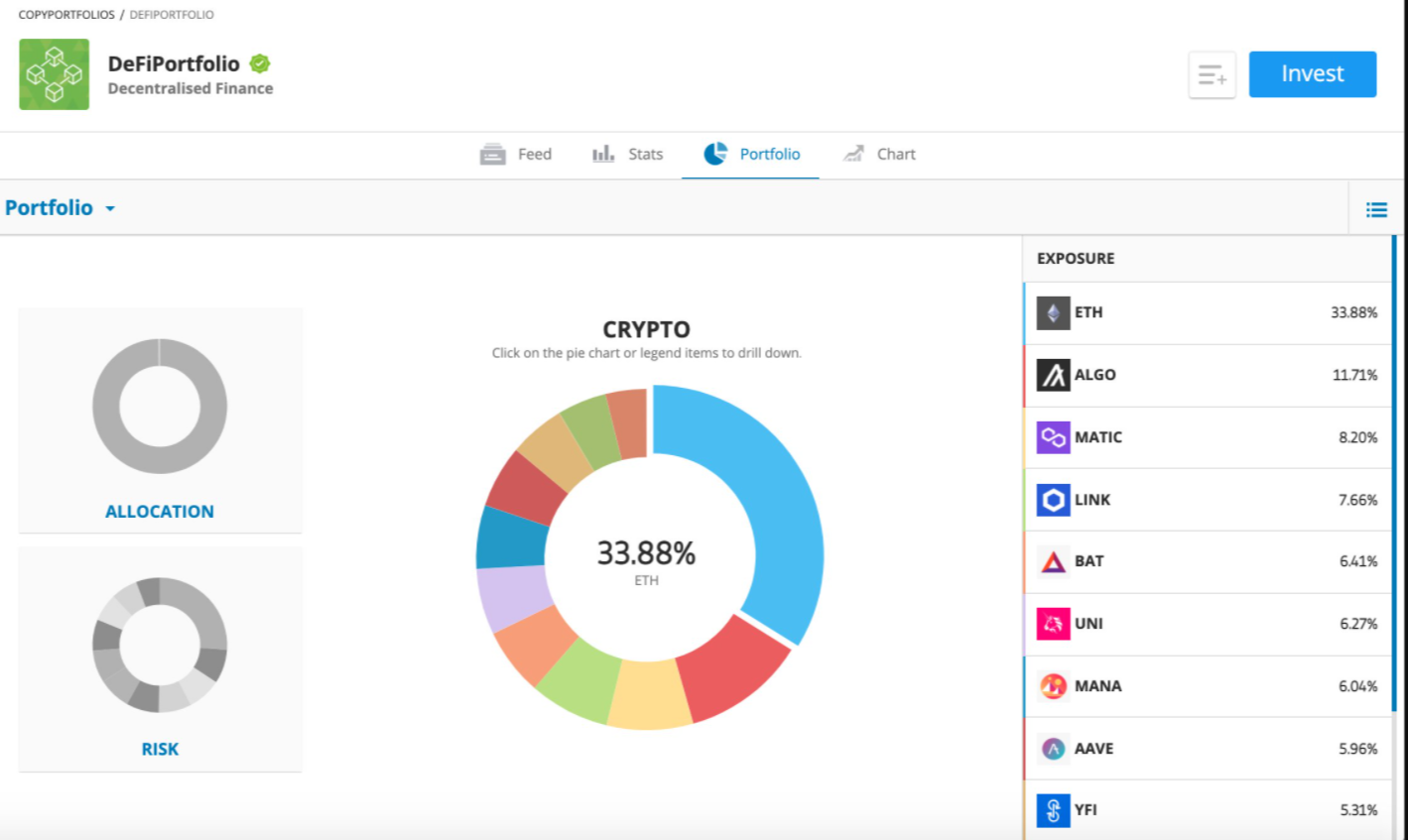Click the Invest button

[x=1312, y=74]
